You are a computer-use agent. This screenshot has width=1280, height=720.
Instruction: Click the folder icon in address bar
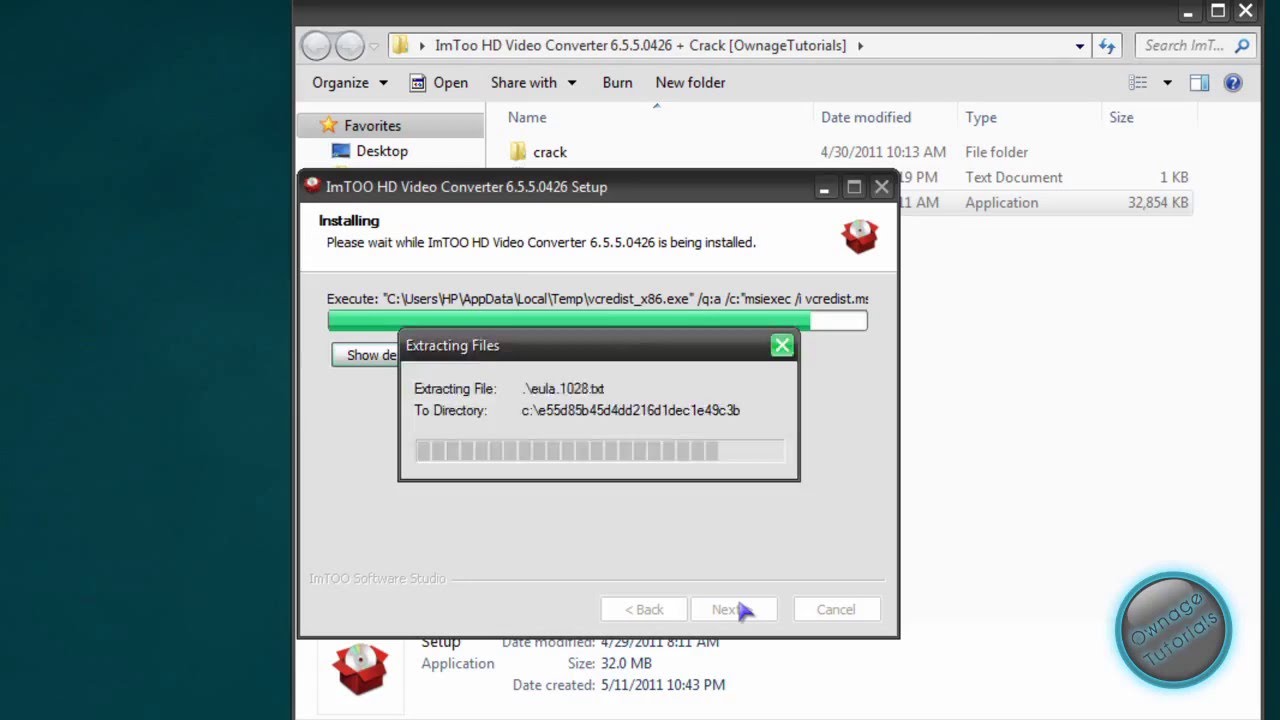401,45
